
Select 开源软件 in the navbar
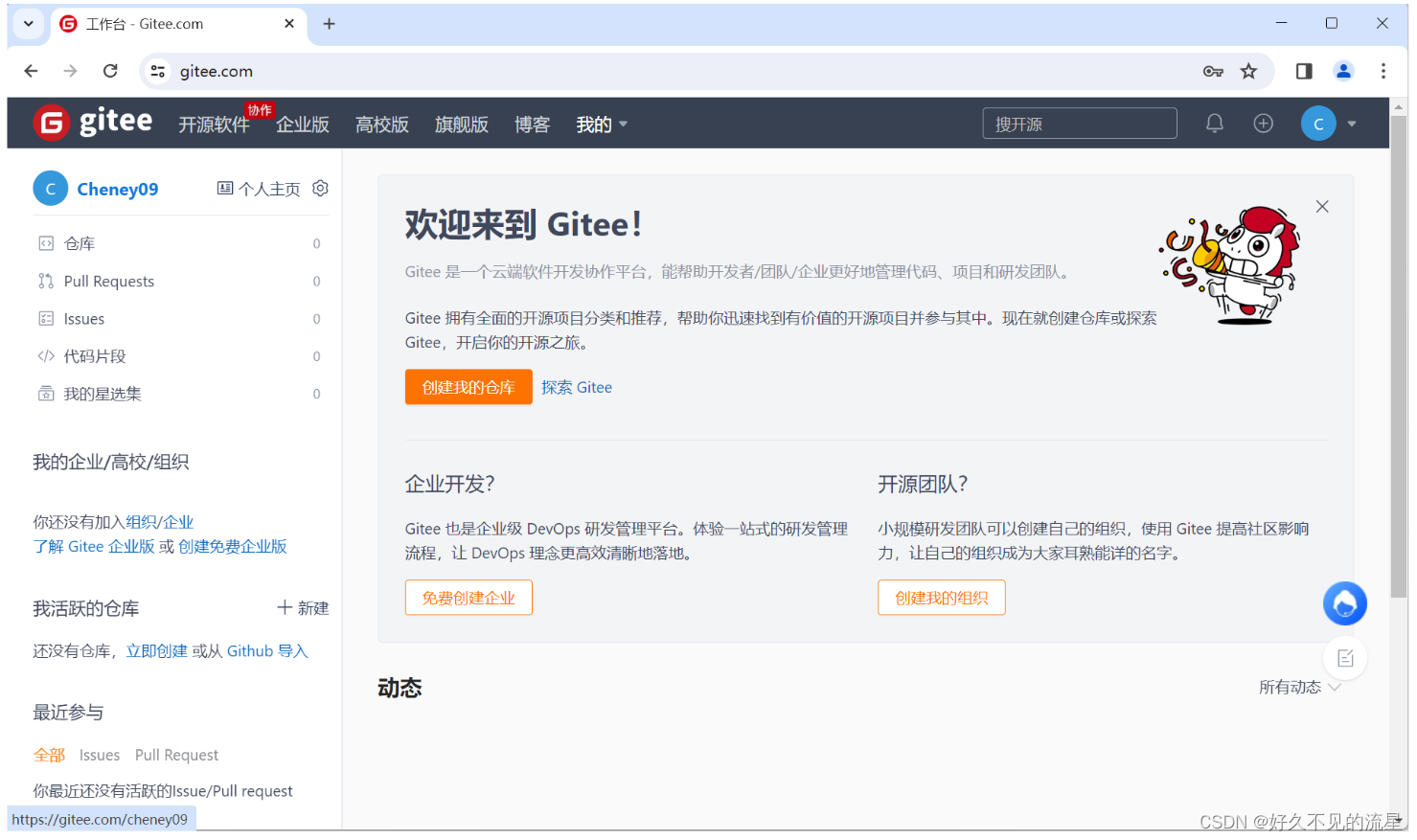tap(214, 125)
